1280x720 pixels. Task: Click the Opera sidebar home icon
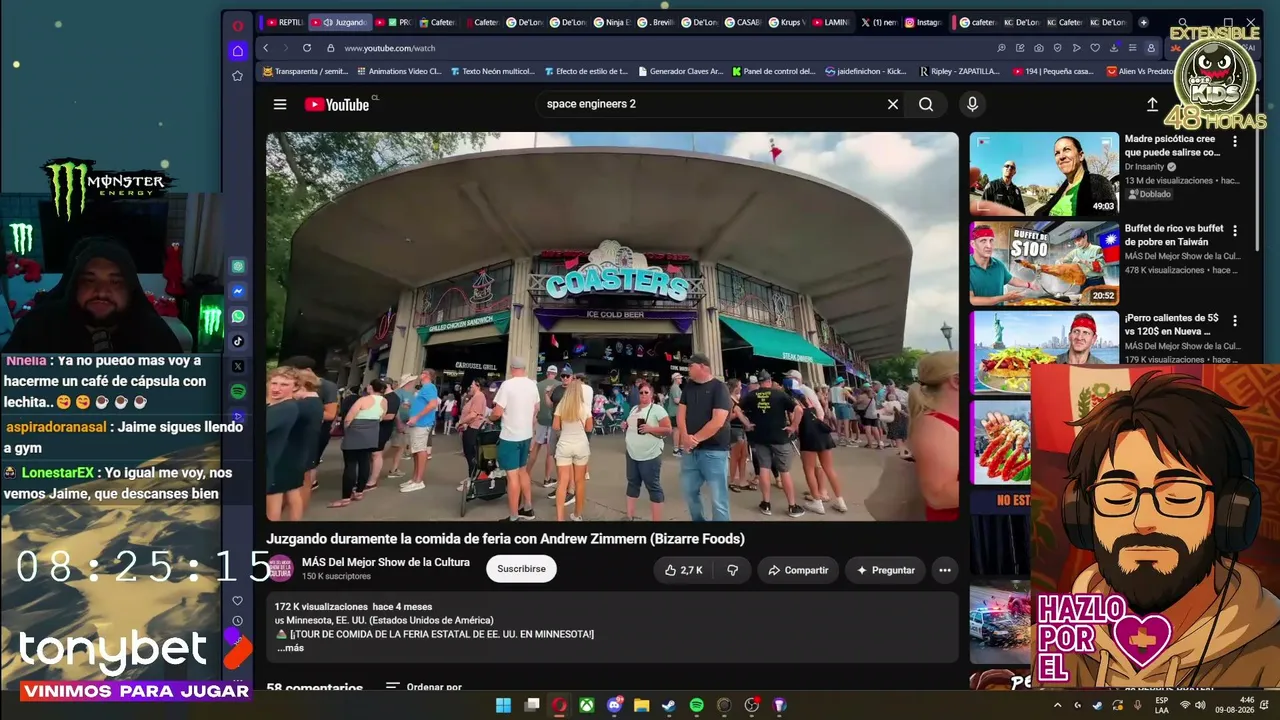(237, 51)
